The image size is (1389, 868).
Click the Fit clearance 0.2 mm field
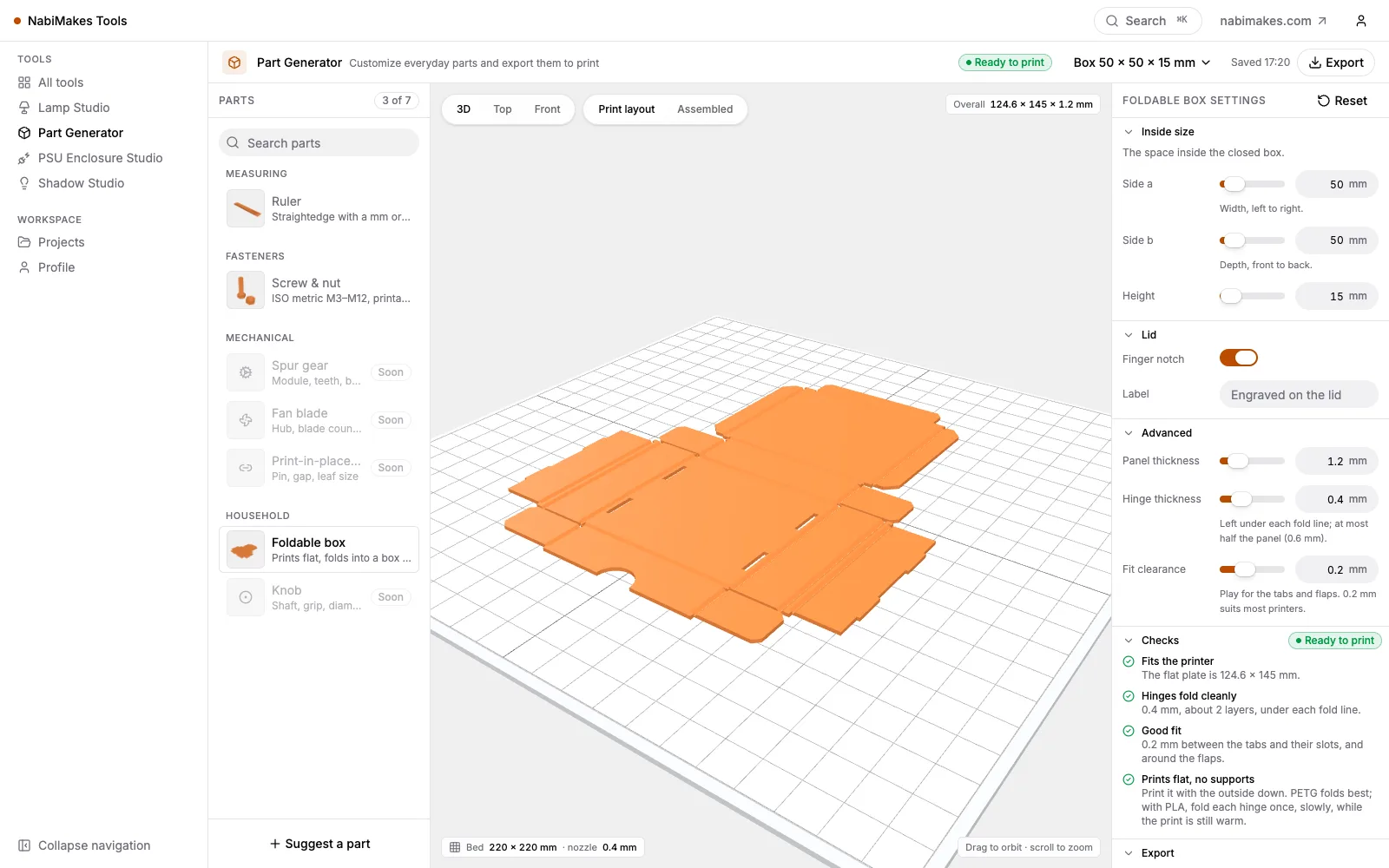click(x=1337, y=569)
